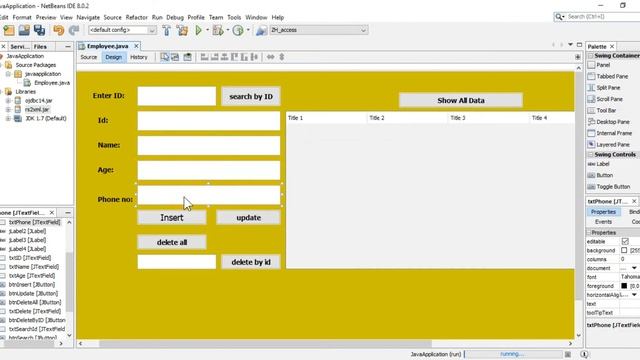Image resolution: width=640 pixels, height=360 pixels.
Task: Select txtName in the Navigator list
Action: pyautogui.click(x=34, y=267)
